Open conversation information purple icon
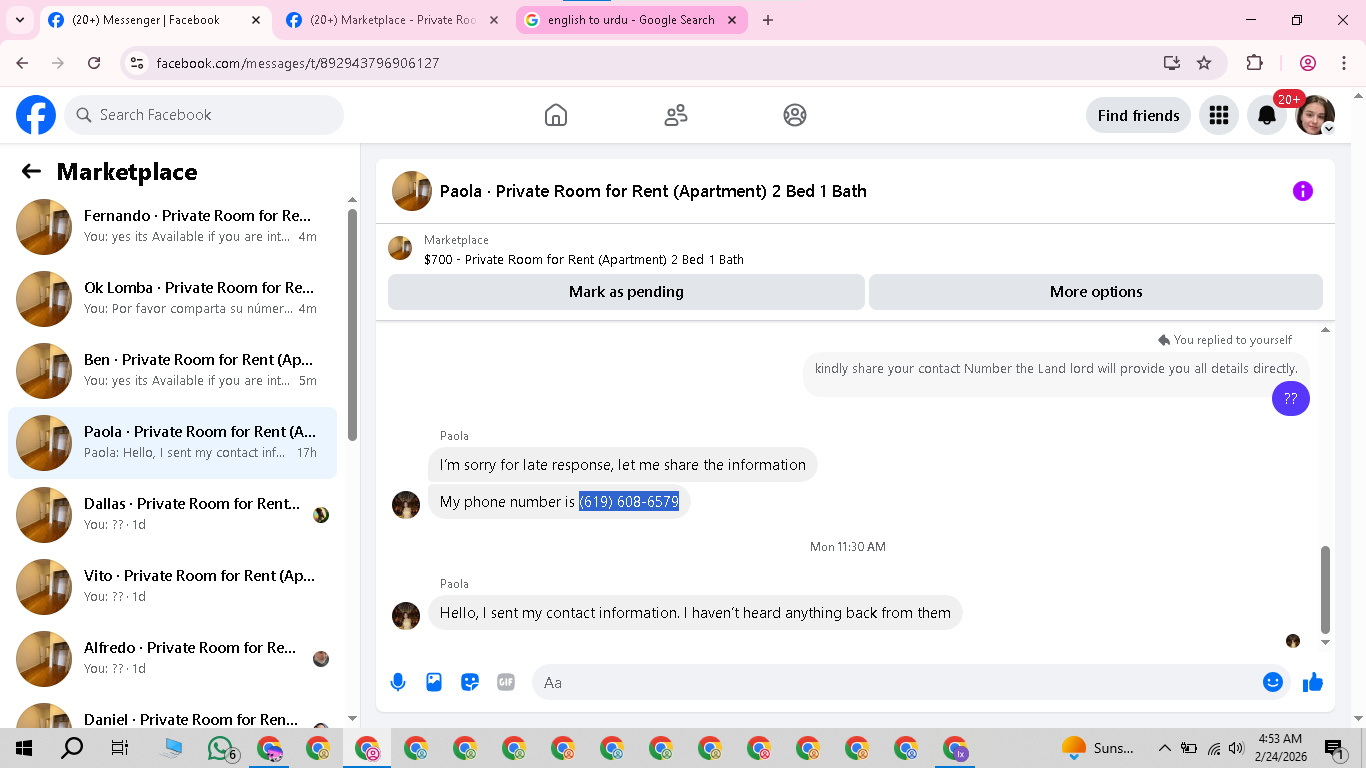The image size is (1366, 768). pos(1302,191)
